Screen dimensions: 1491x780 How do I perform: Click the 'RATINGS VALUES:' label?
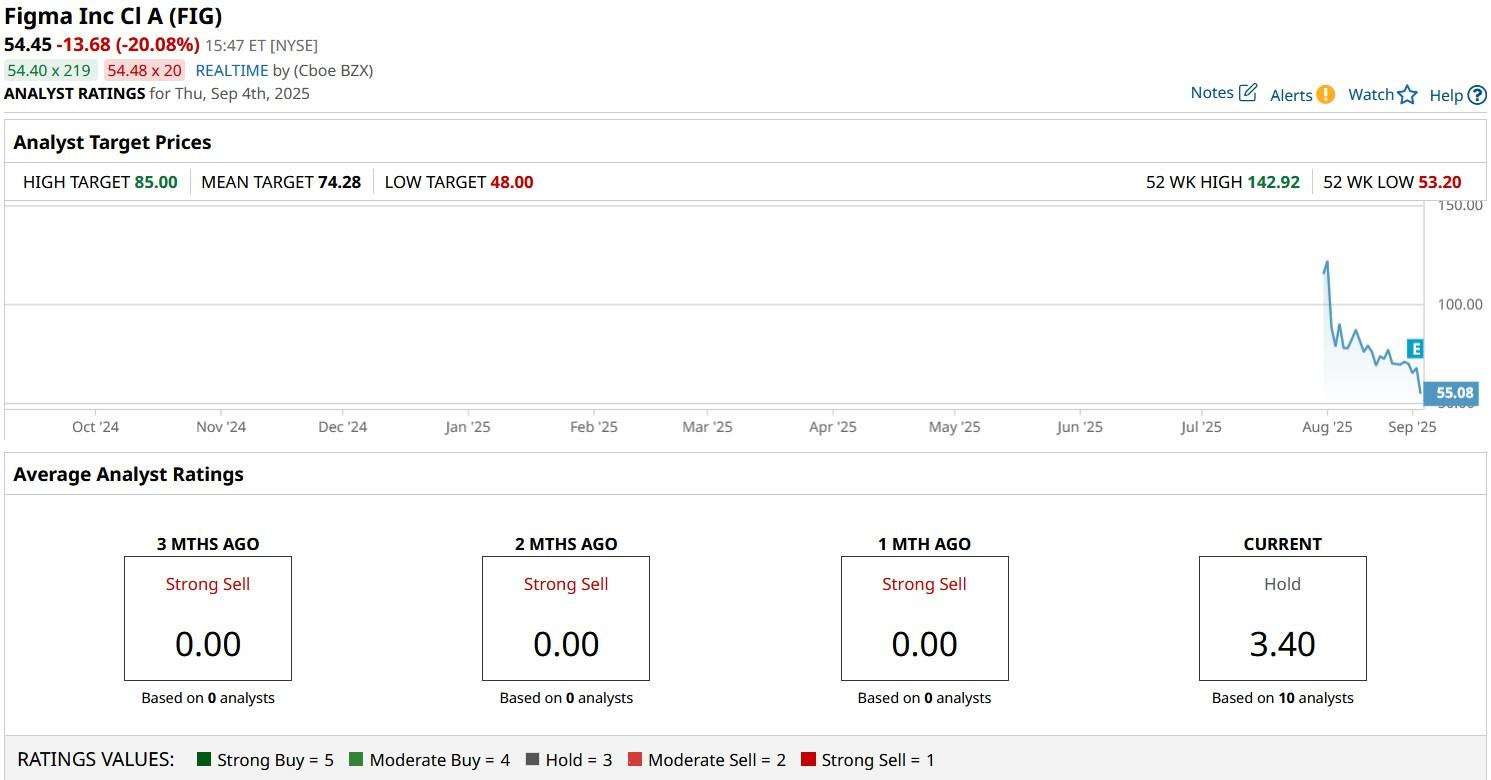96,760
